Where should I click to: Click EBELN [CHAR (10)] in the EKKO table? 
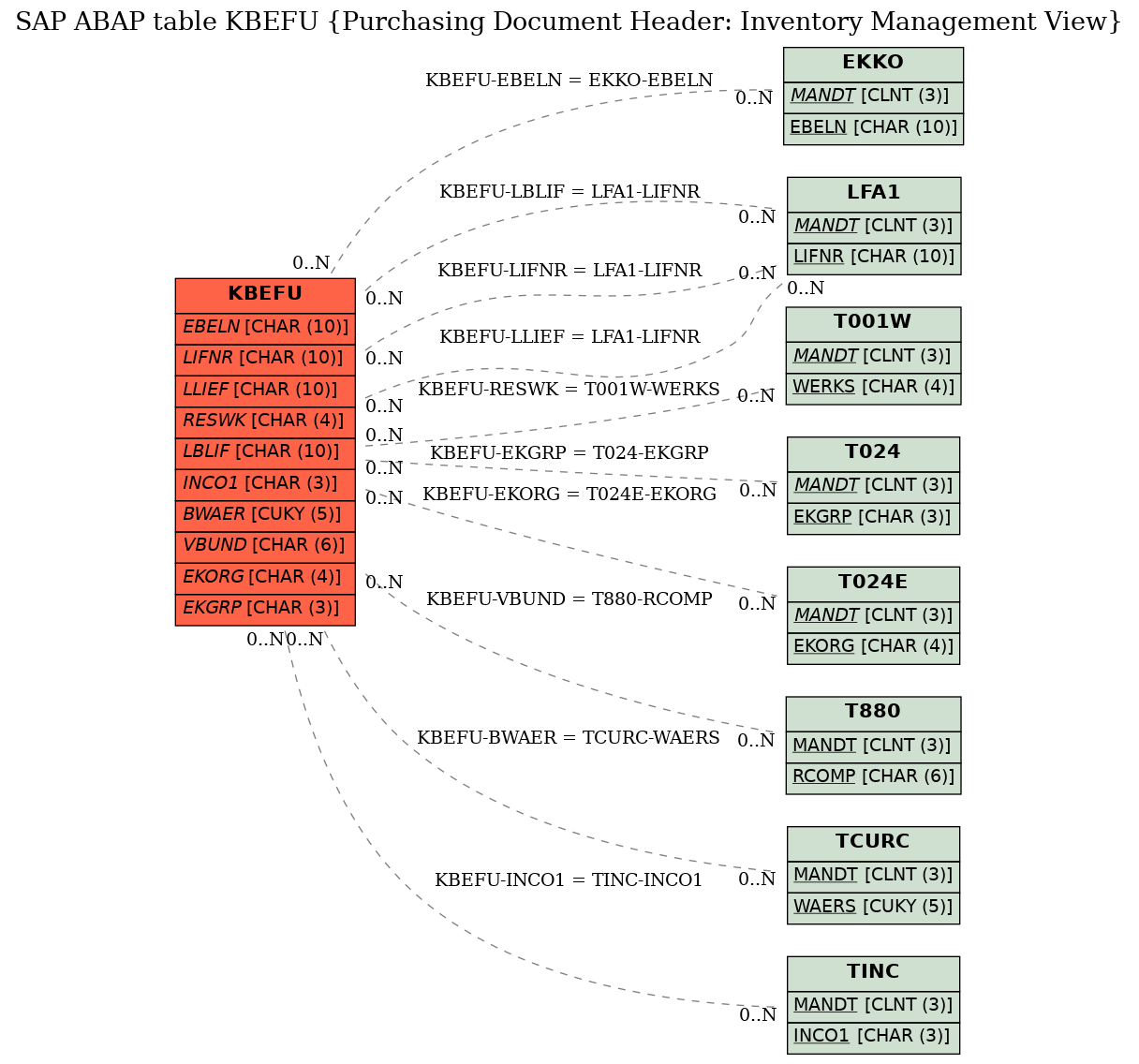point(873,128)
